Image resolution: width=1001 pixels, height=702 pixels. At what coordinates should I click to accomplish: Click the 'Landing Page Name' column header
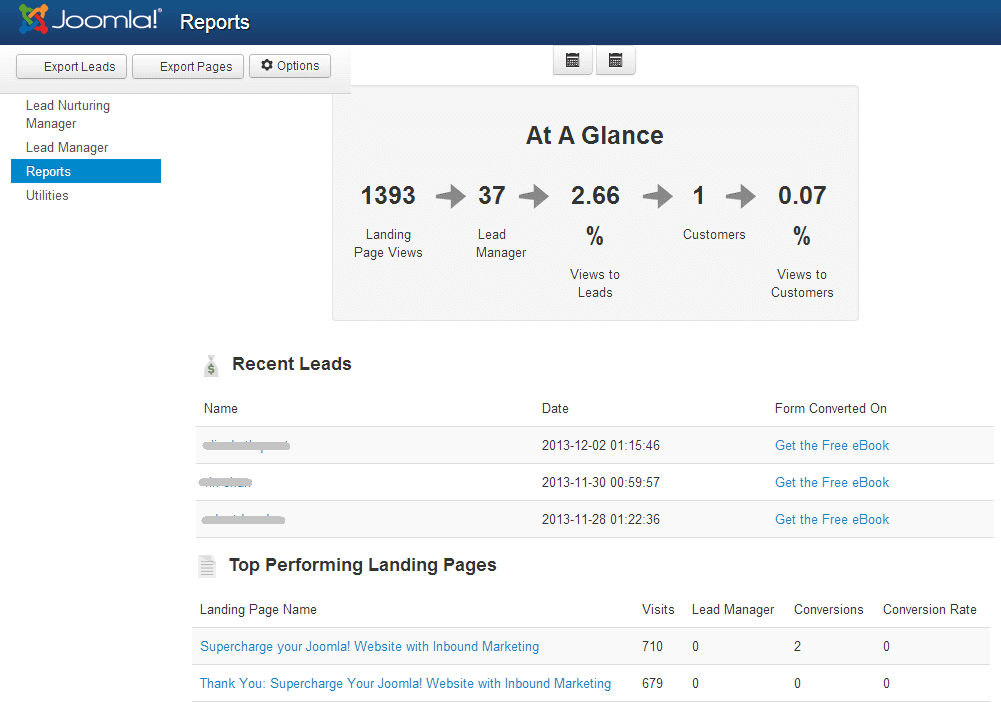tap(258, 609)
